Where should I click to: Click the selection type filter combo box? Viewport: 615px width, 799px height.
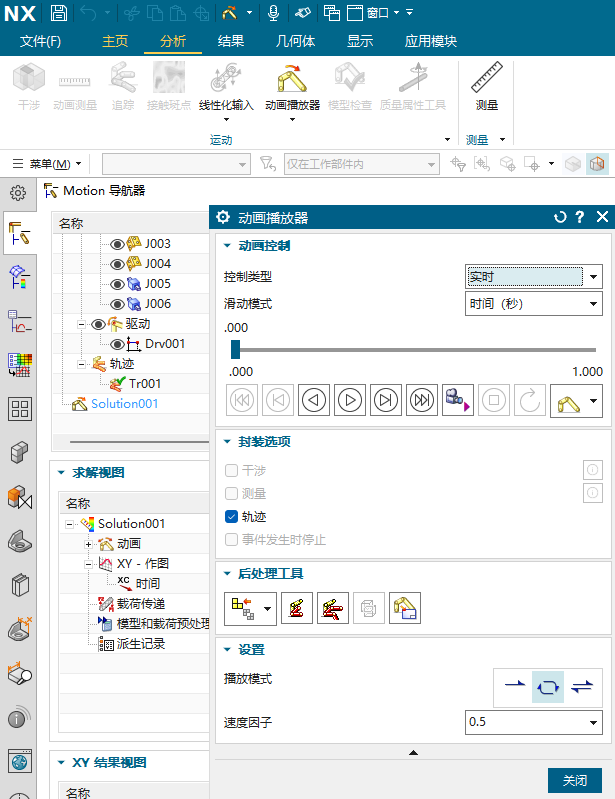(176, 164)
